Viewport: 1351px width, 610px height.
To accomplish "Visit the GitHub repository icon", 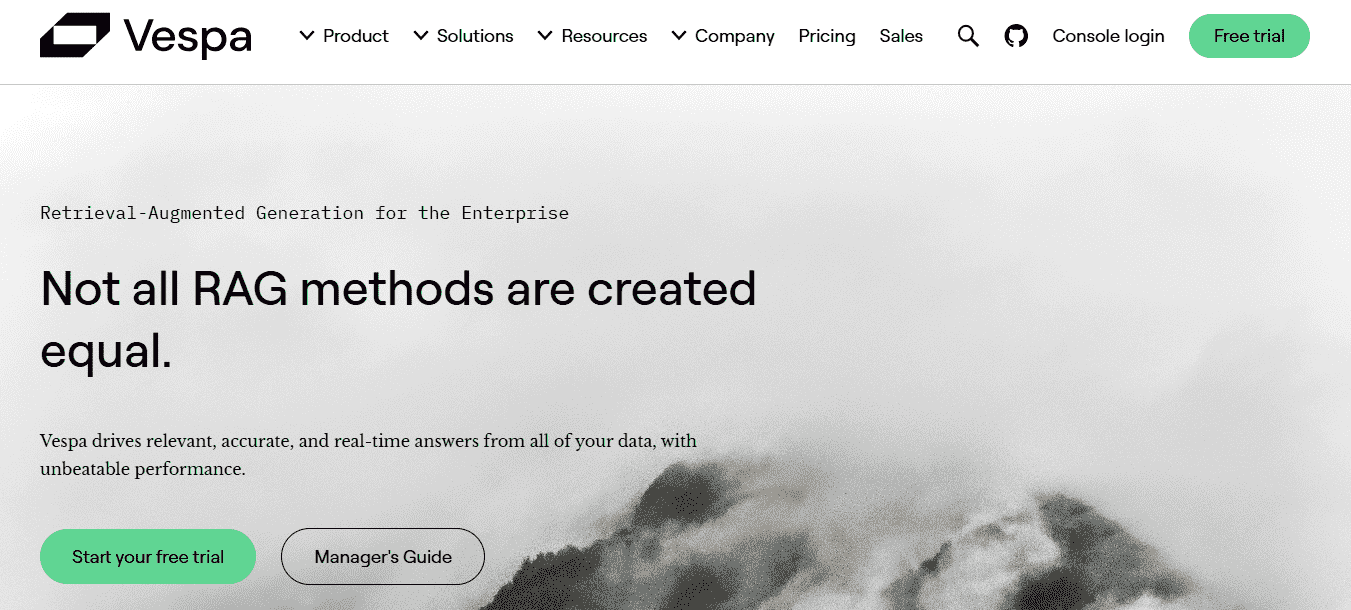I will [x=1016, y=36].
